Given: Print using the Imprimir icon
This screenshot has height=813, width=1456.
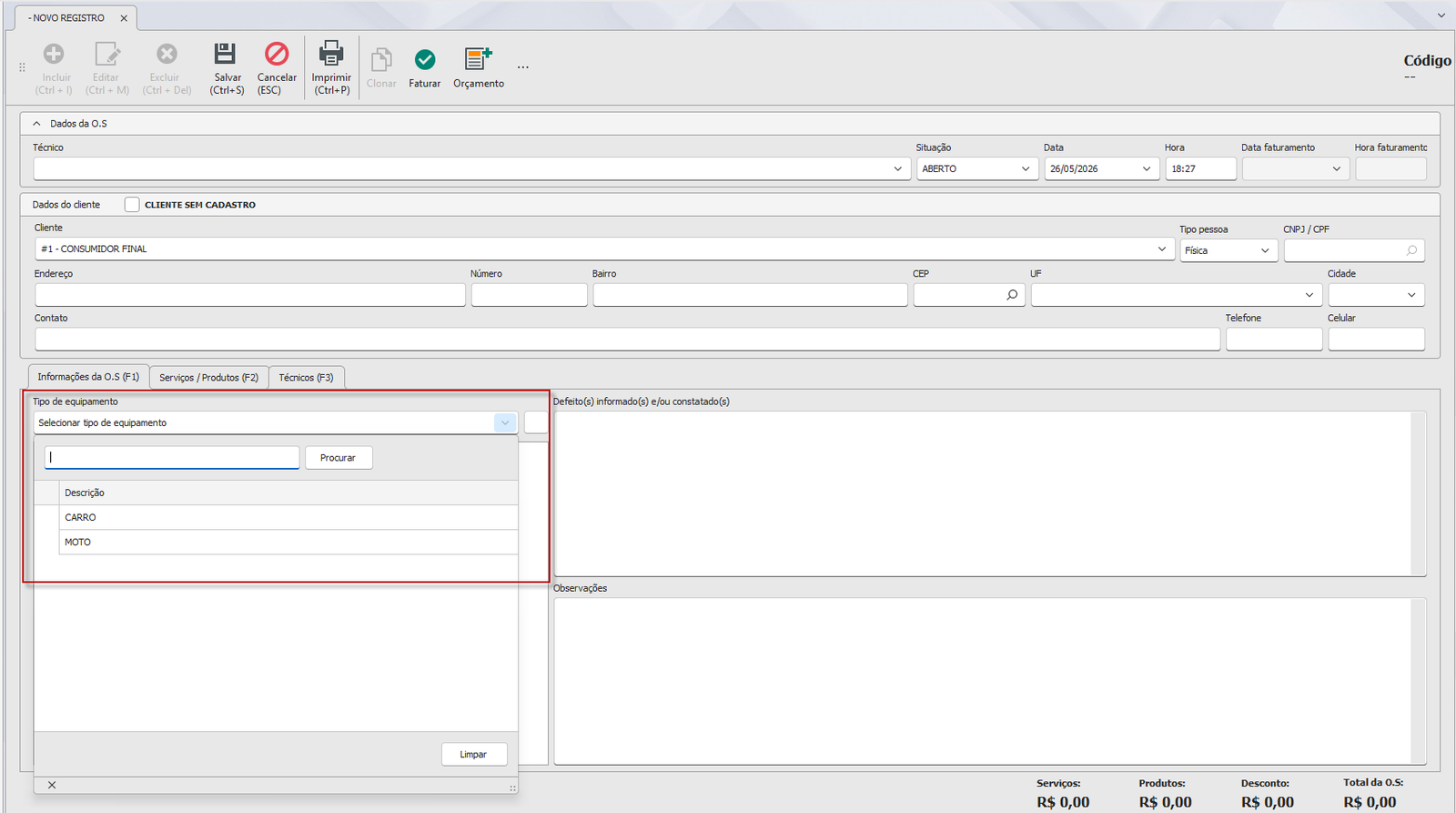Looking at the screenshot, I should (331, 54).
